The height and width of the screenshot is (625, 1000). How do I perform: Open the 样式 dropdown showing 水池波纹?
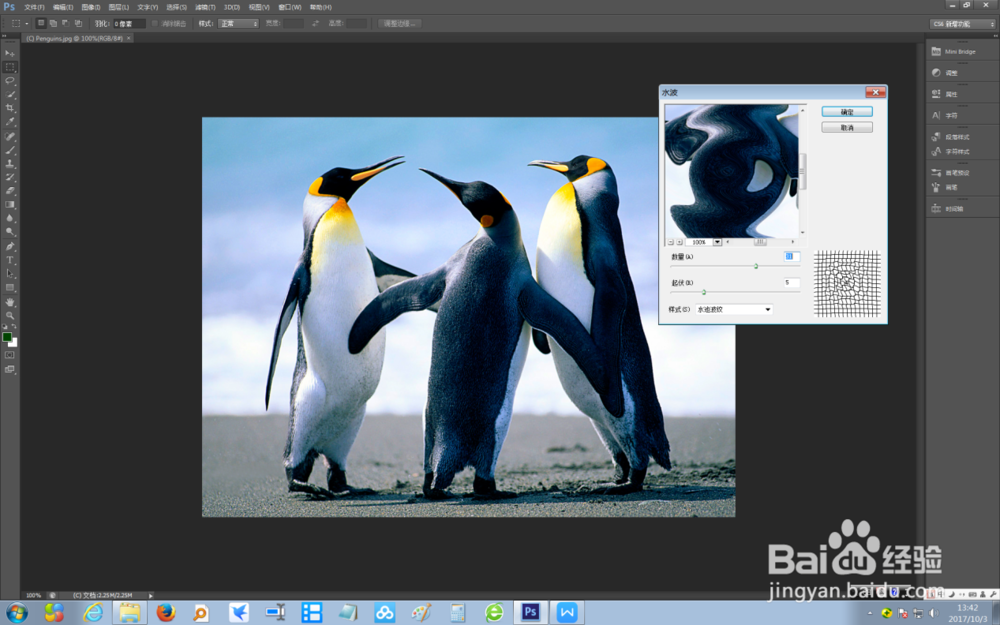click(x=732, y=309)
